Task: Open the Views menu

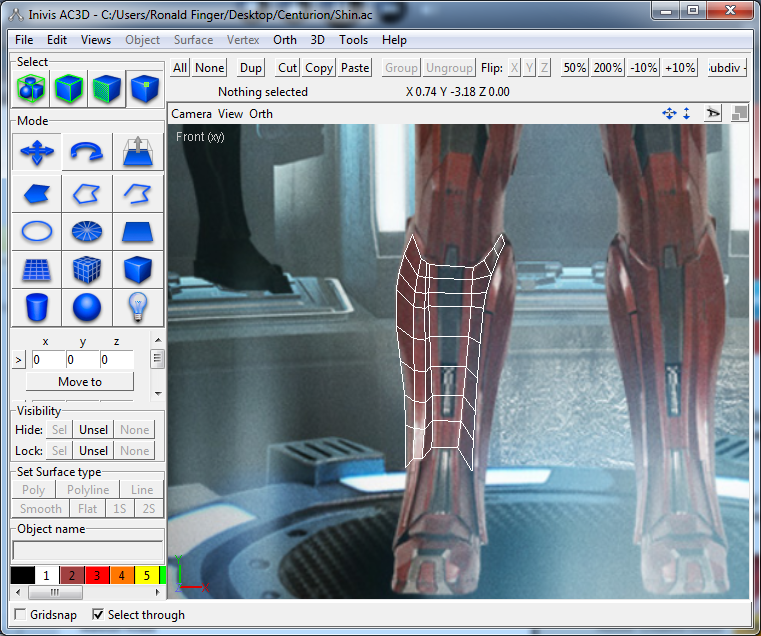Action: click(x=96, y=40)
